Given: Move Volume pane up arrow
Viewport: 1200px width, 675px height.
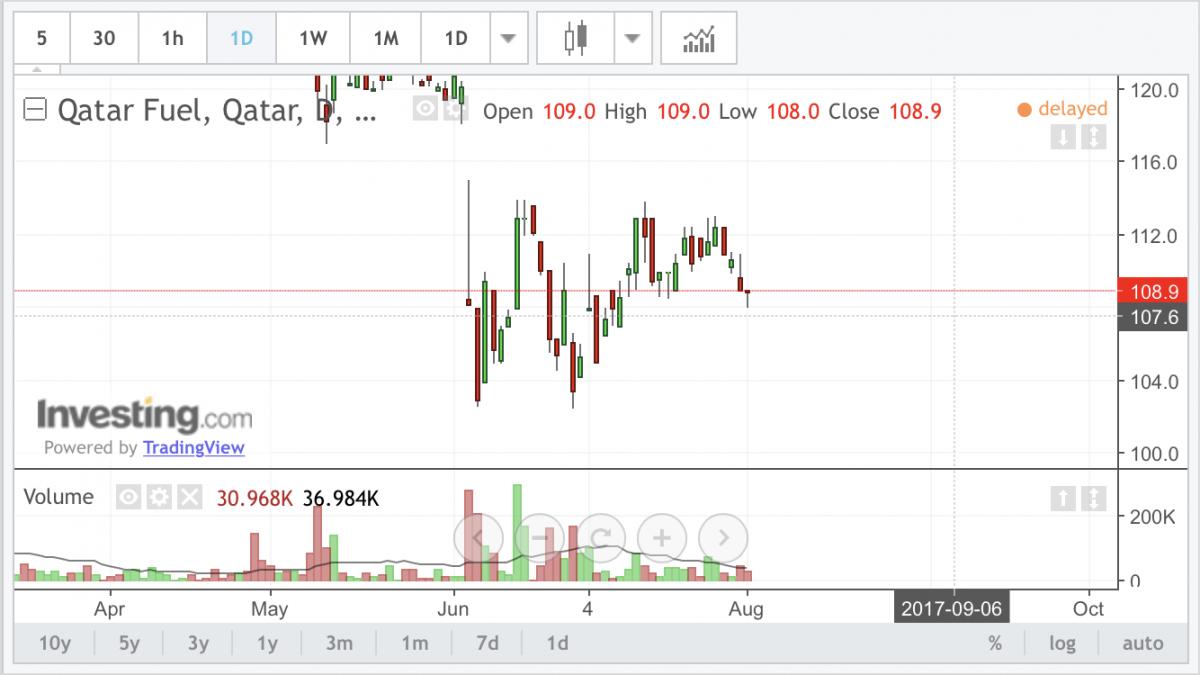Looking at the screenshot, I should (1062, 497).
